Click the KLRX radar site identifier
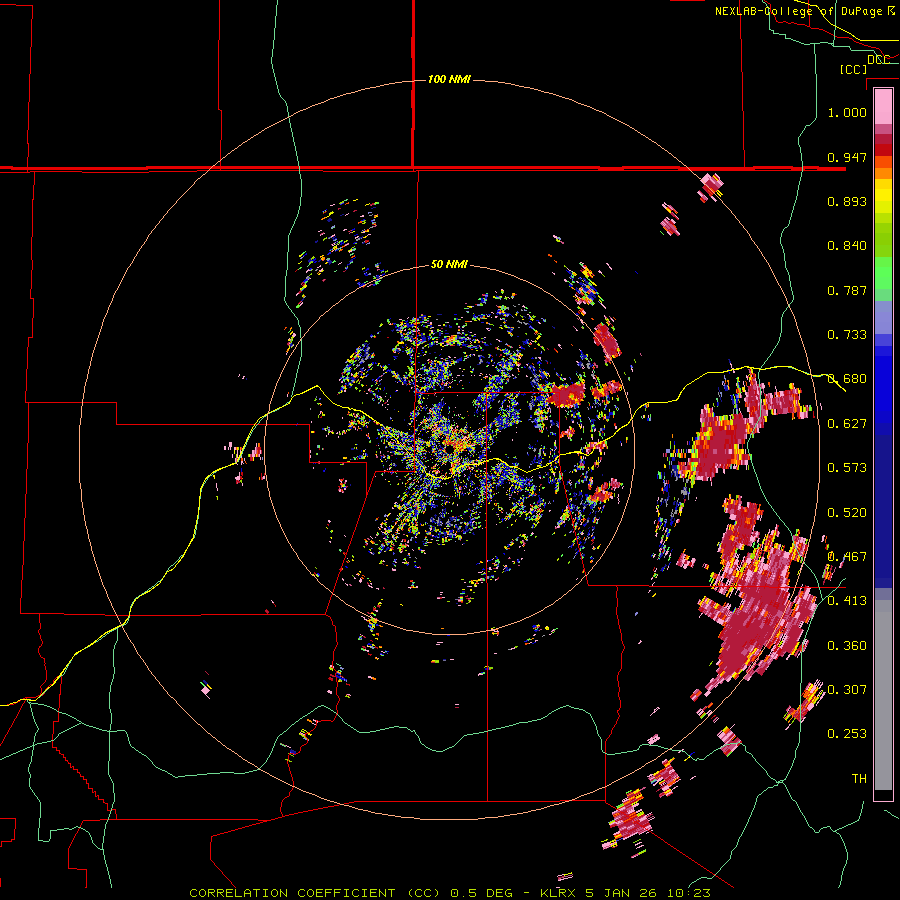 pos(559,893)
